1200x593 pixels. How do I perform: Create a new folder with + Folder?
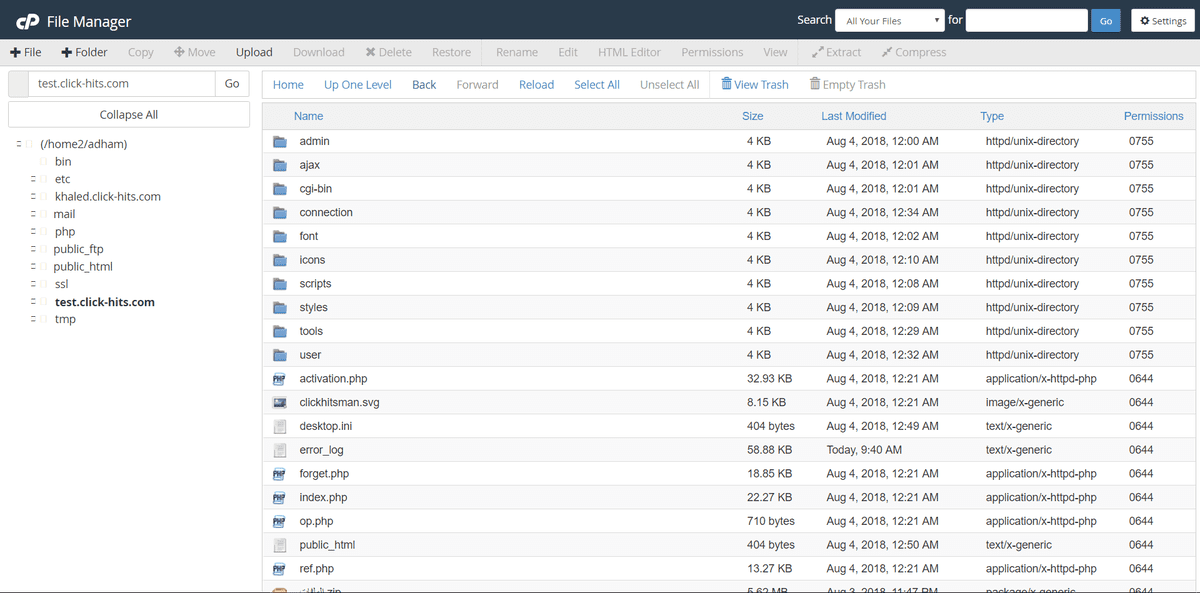[x=84, y=52]
